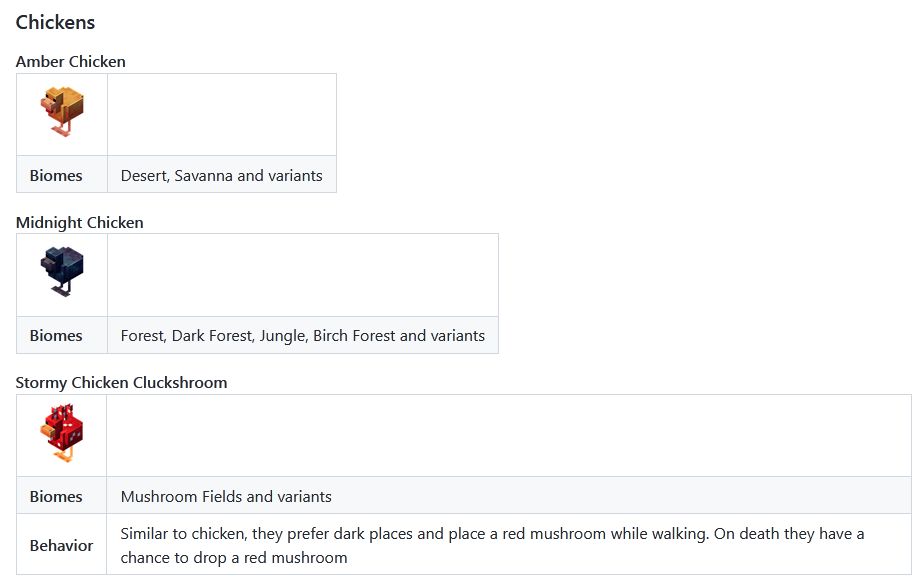Click the Midnight Chicken image
Viewport: 921px width, 587px height.
point(62,271)
